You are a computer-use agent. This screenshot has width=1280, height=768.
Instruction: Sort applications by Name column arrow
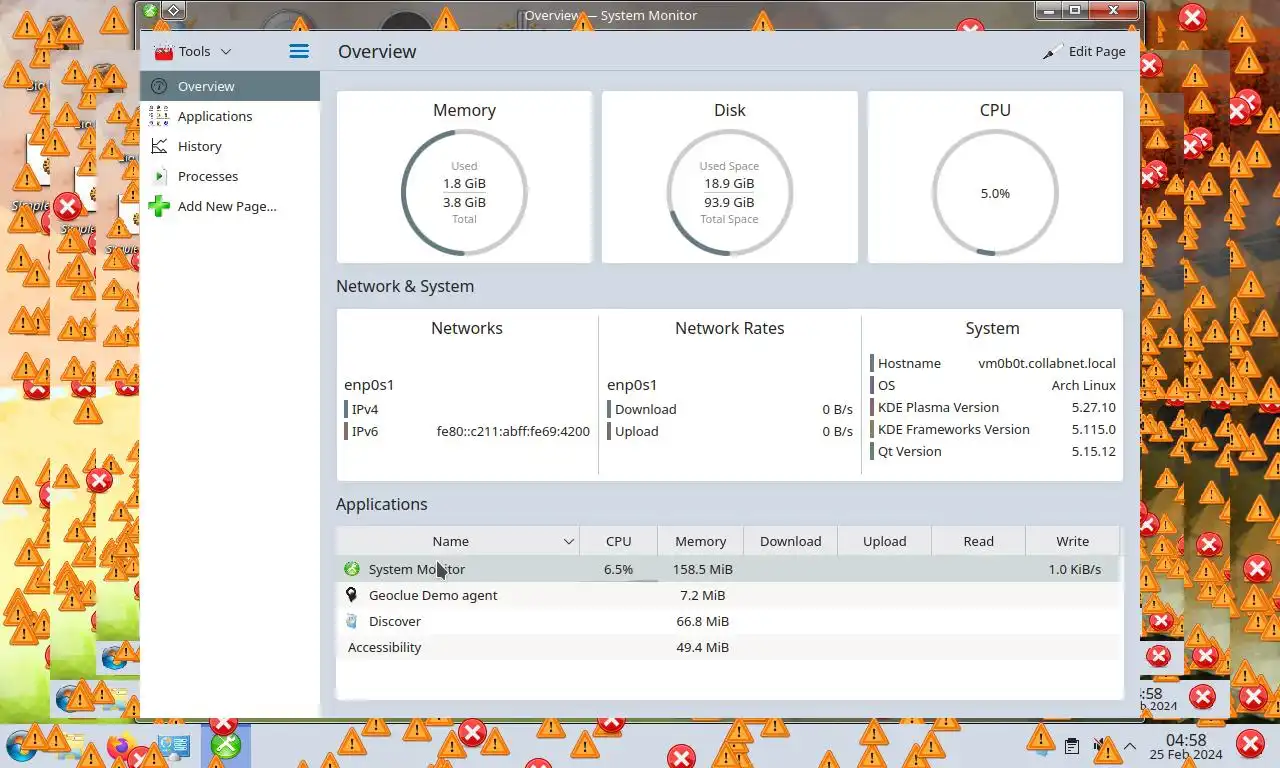coord(568,541)
